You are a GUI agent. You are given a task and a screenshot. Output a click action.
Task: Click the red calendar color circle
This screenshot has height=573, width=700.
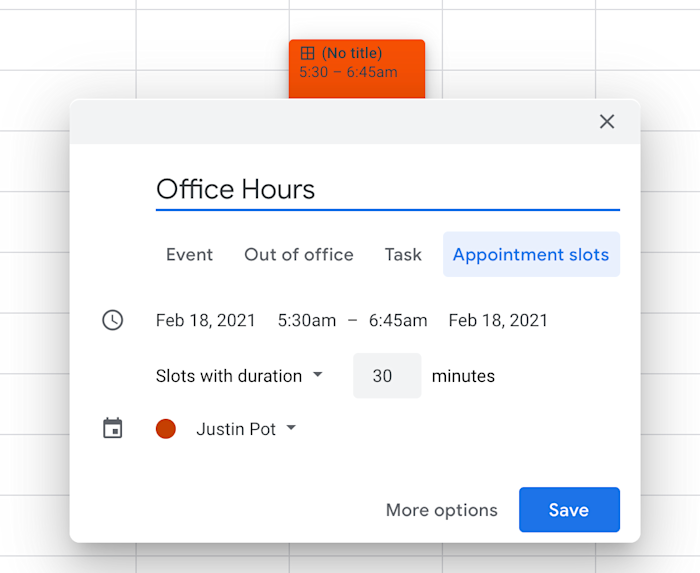166,429
